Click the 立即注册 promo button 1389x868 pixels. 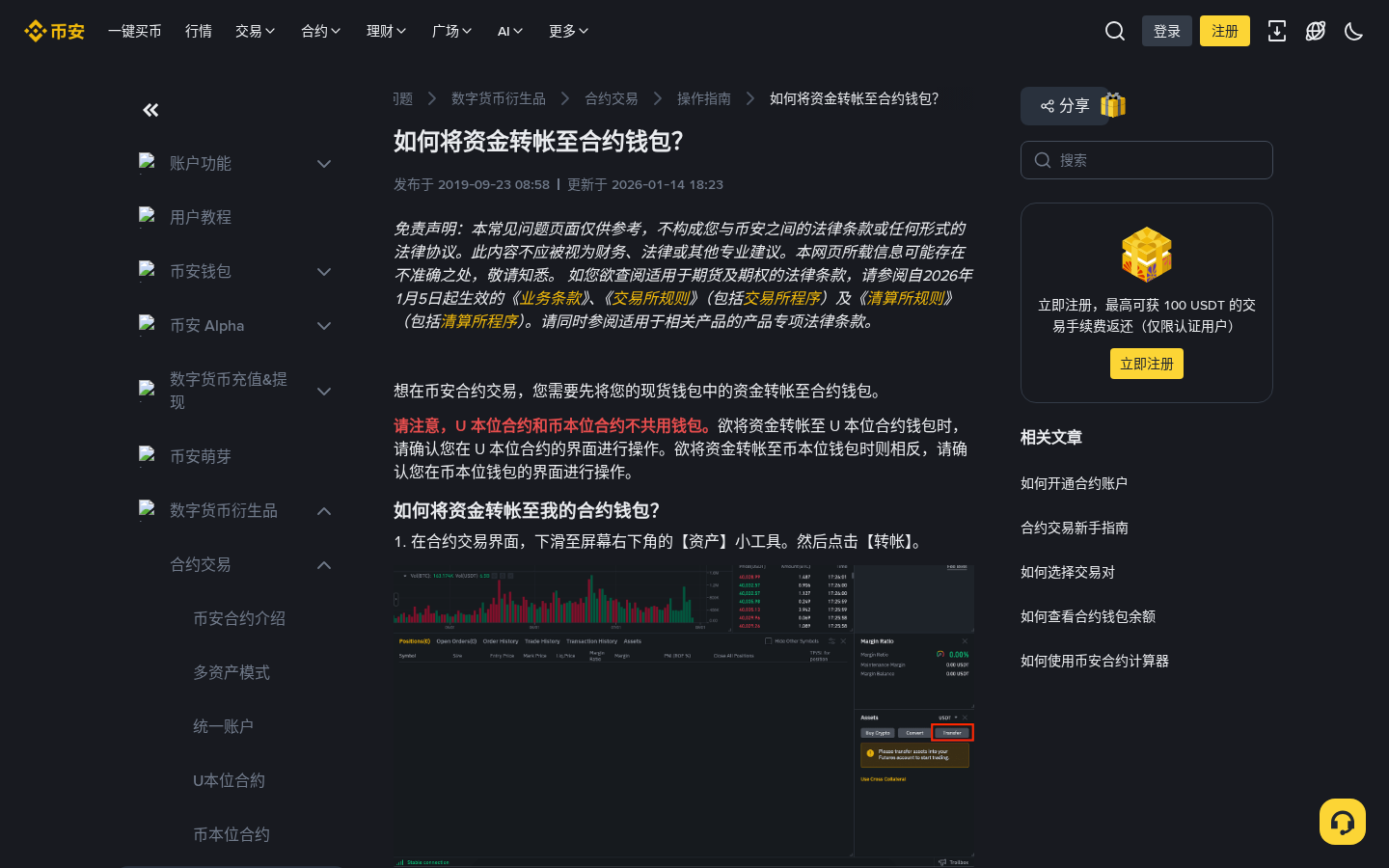coord(1147,364)
